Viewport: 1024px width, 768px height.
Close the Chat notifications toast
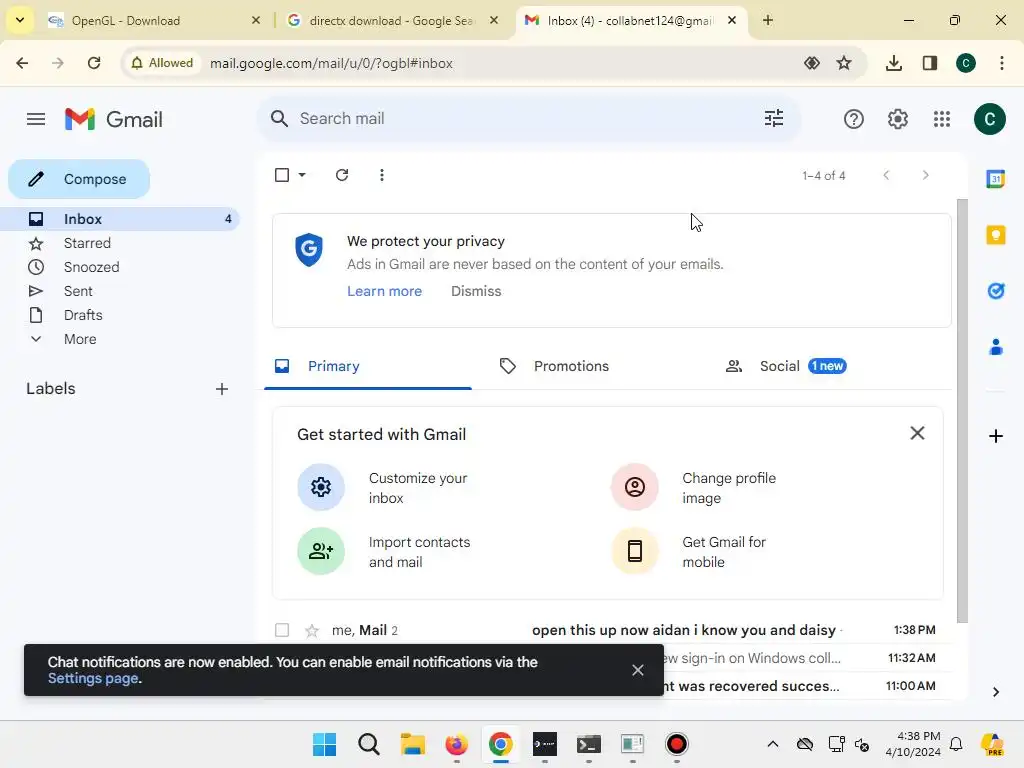coord(637,670)
